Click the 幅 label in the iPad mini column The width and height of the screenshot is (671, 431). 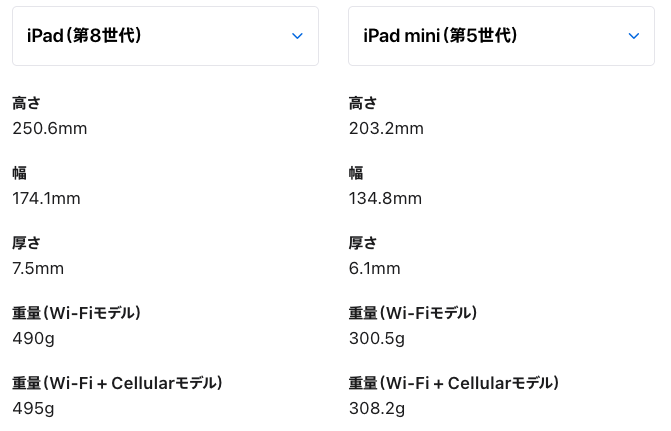click(355, 172)
